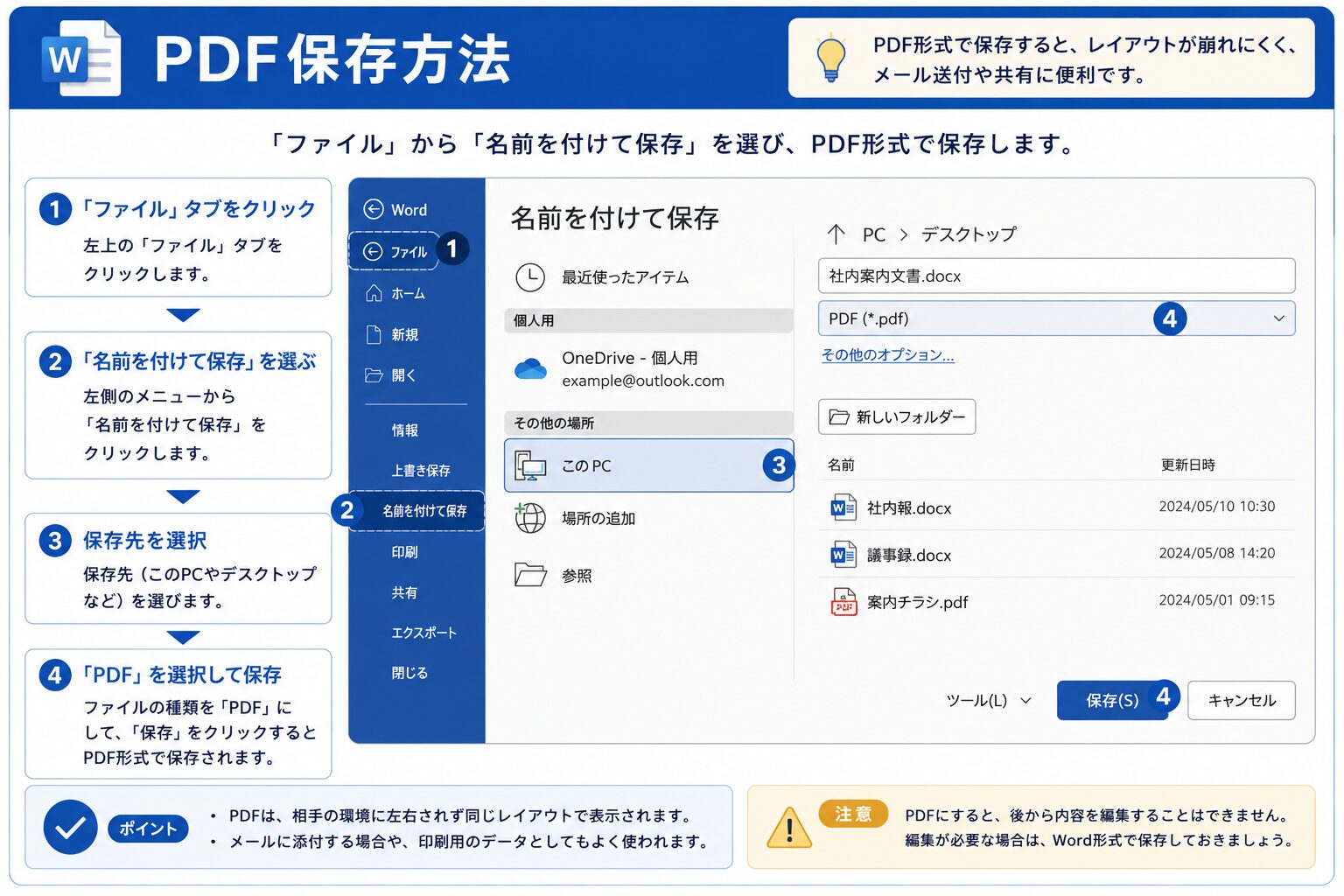The width and height of the screenshot is (1344, 896).
Task: Click the キャンセル button
Action: (x=1241, y=700)
